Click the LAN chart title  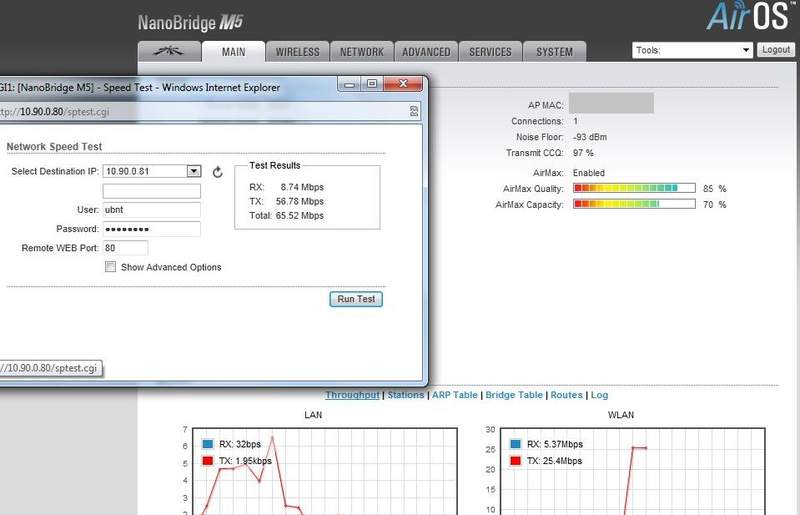click(313, 415)
